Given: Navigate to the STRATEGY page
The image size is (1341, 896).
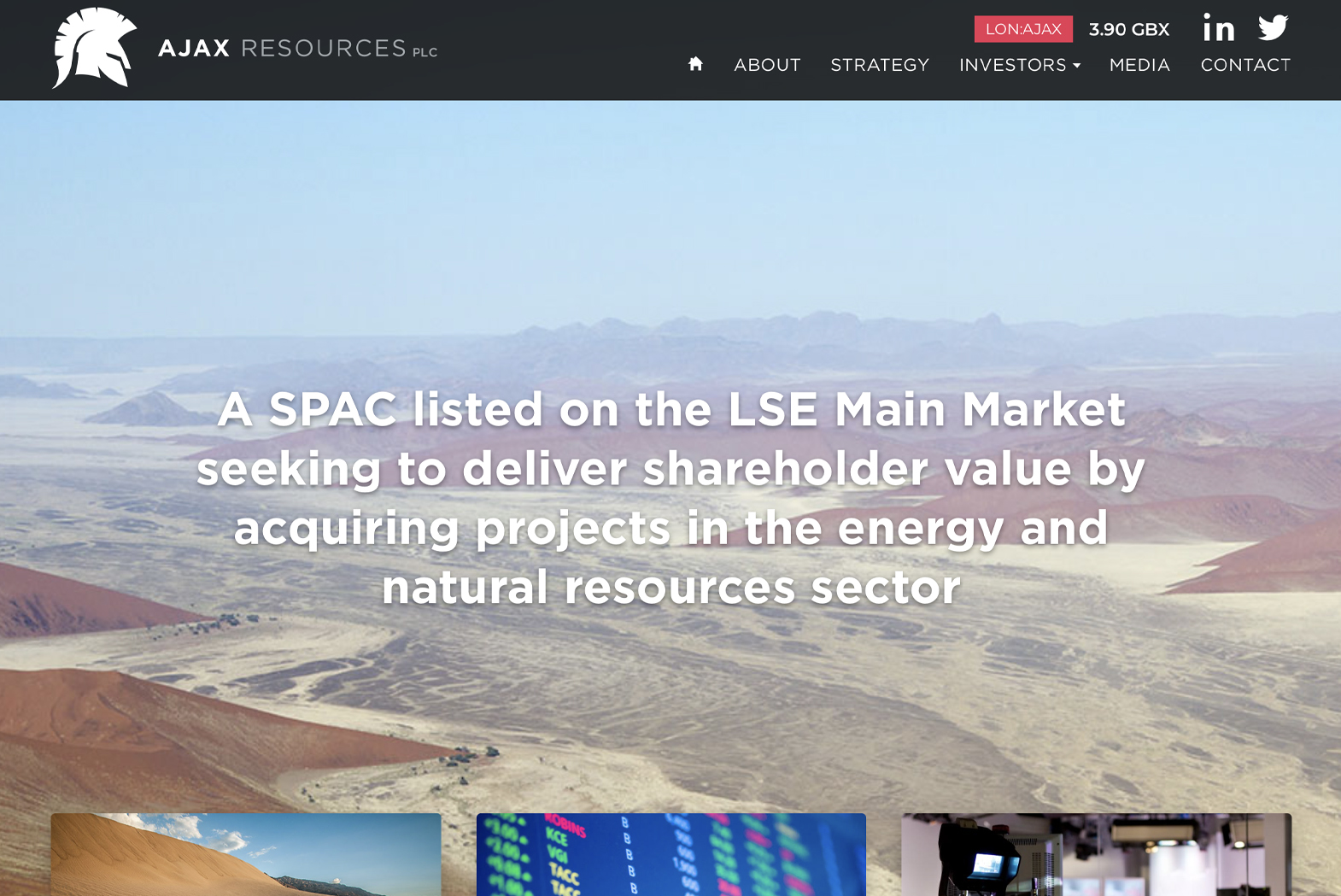Looking at the screenshot, I should pos(880,65).
